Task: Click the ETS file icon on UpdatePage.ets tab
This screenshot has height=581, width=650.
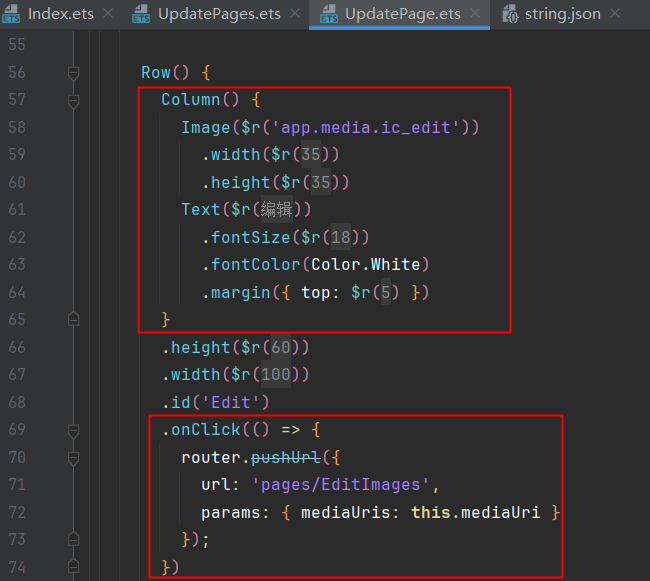Action: click(327, 14)
